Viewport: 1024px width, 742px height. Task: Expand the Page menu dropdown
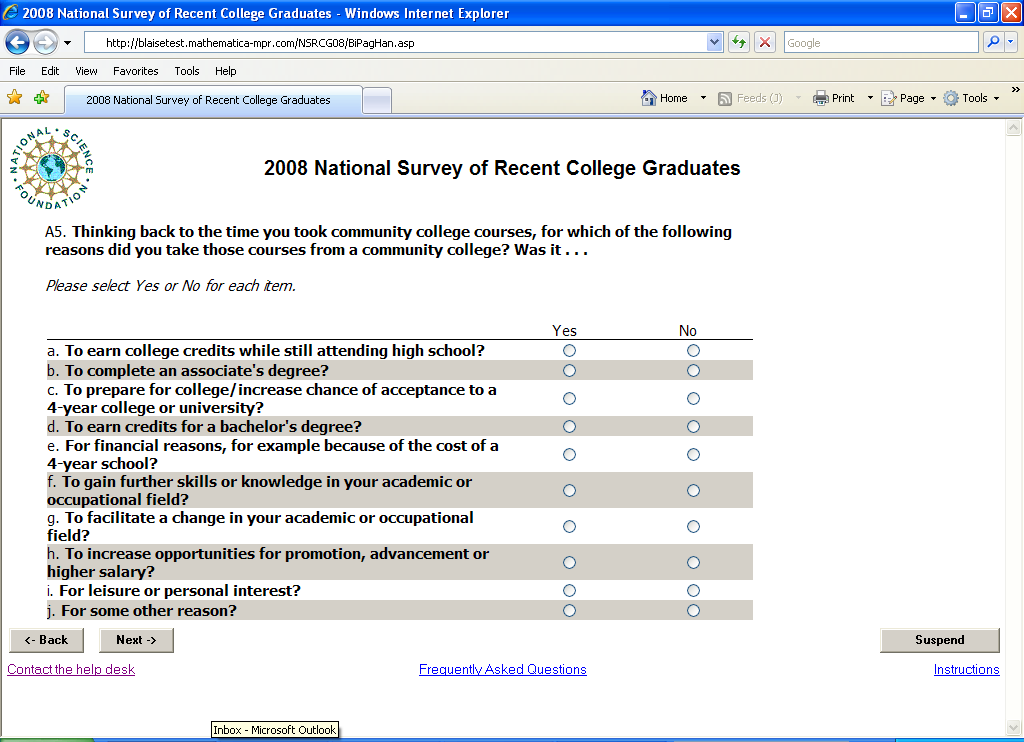(933, 98)
